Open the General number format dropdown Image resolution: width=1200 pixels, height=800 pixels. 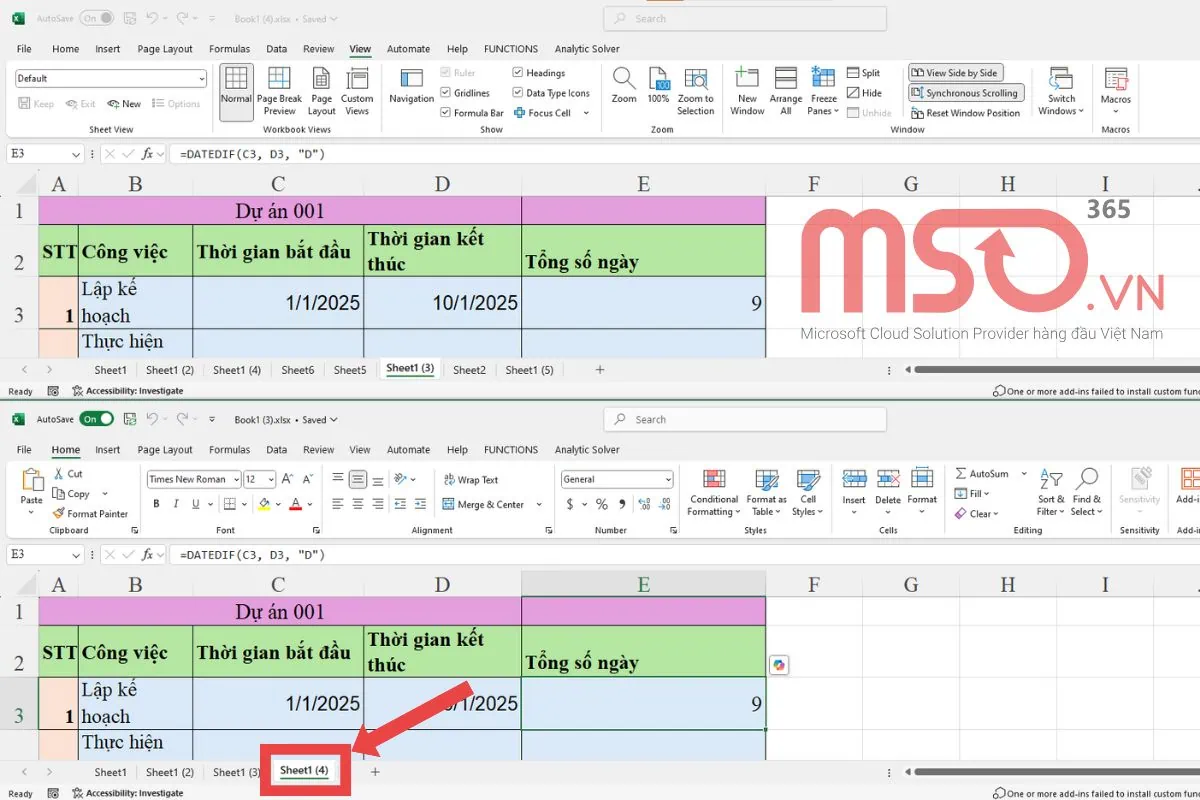pyautogui.click(x=667, y=479)
